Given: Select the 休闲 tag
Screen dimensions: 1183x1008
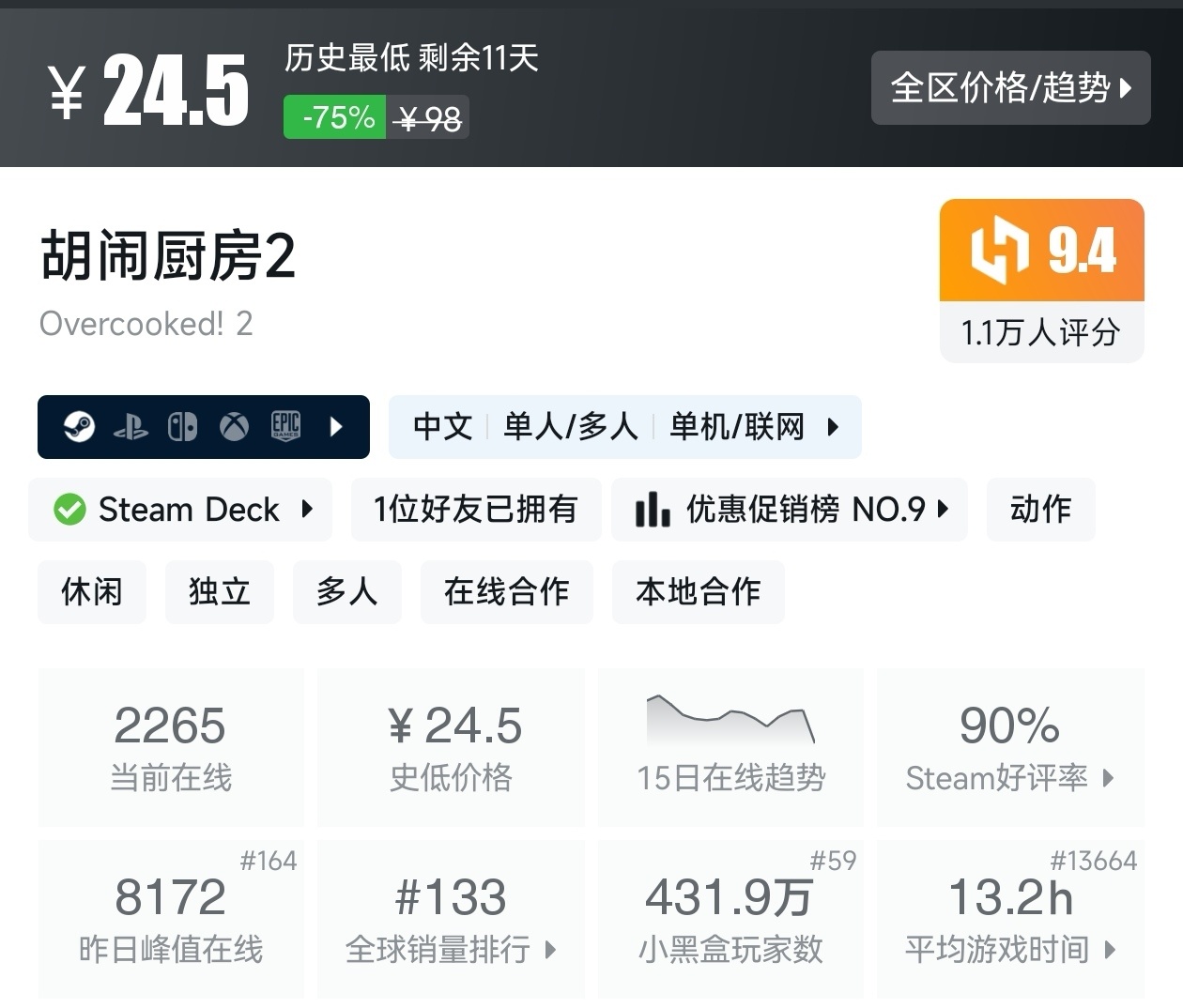Looking at the screenshot, I should pos(92,591).
